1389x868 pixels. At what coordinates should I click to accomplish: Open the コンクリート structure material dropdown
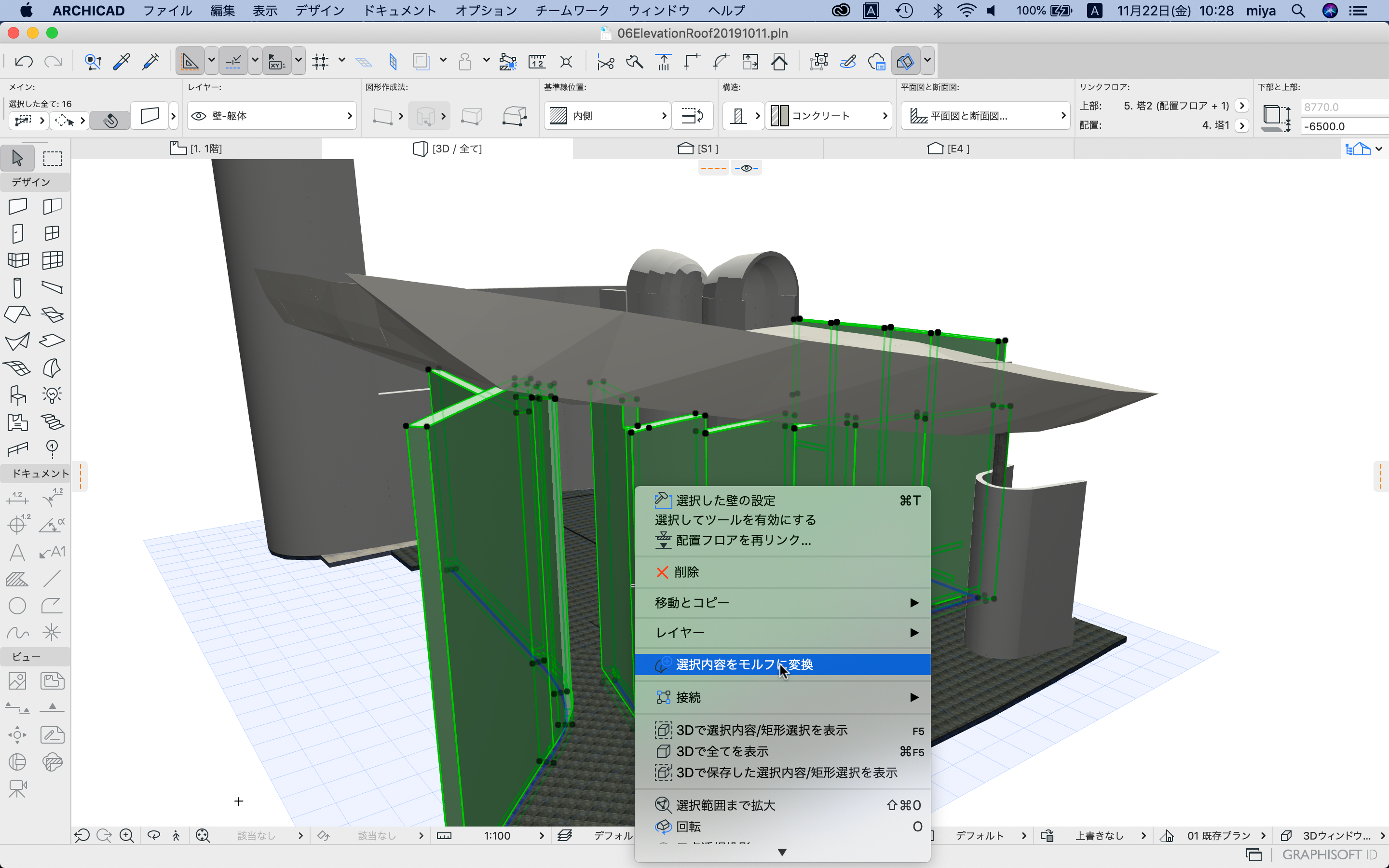[829, 116]
